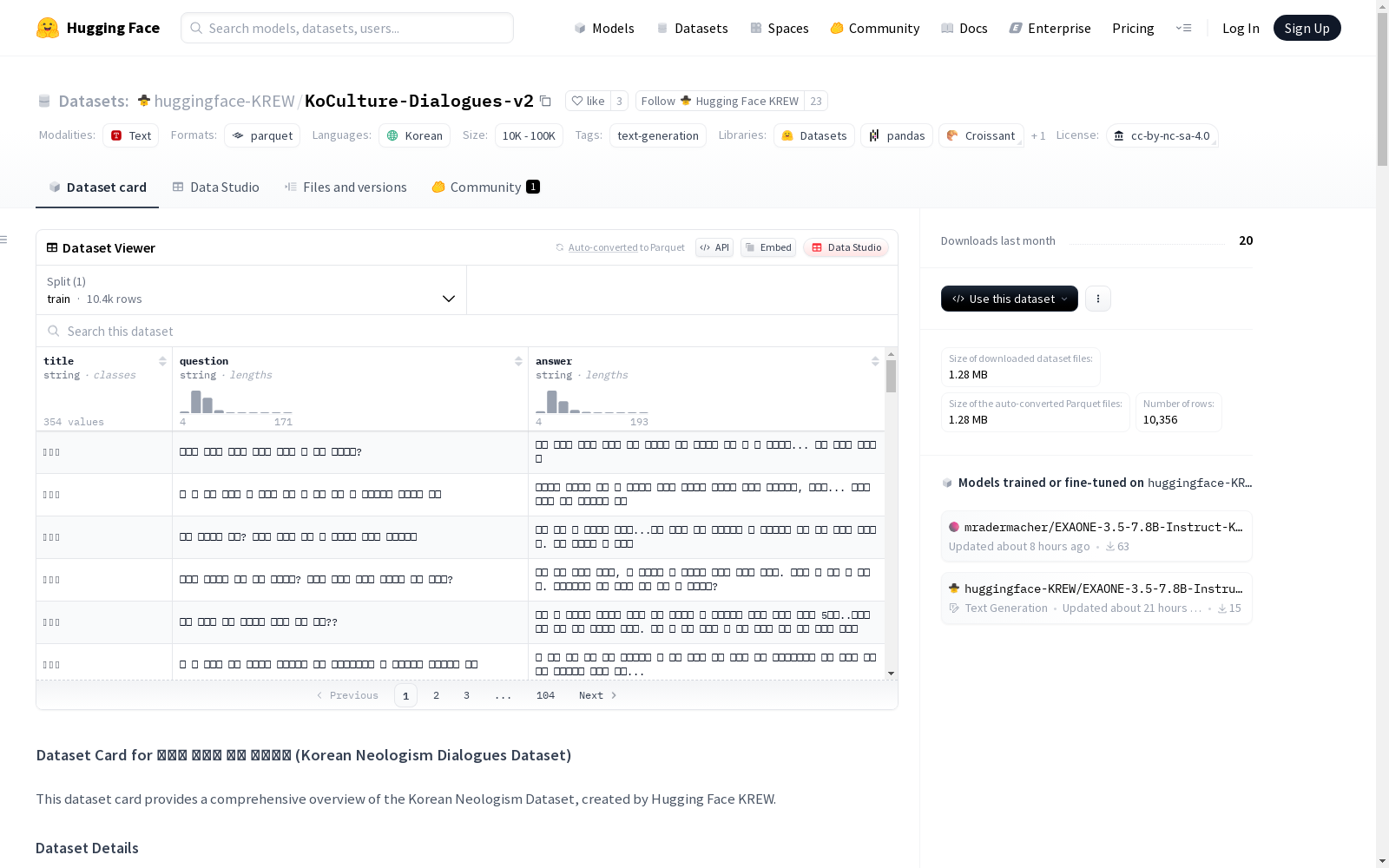
Task: Open Enterprise in the top navigation
Action: [x=1050, y=28]
